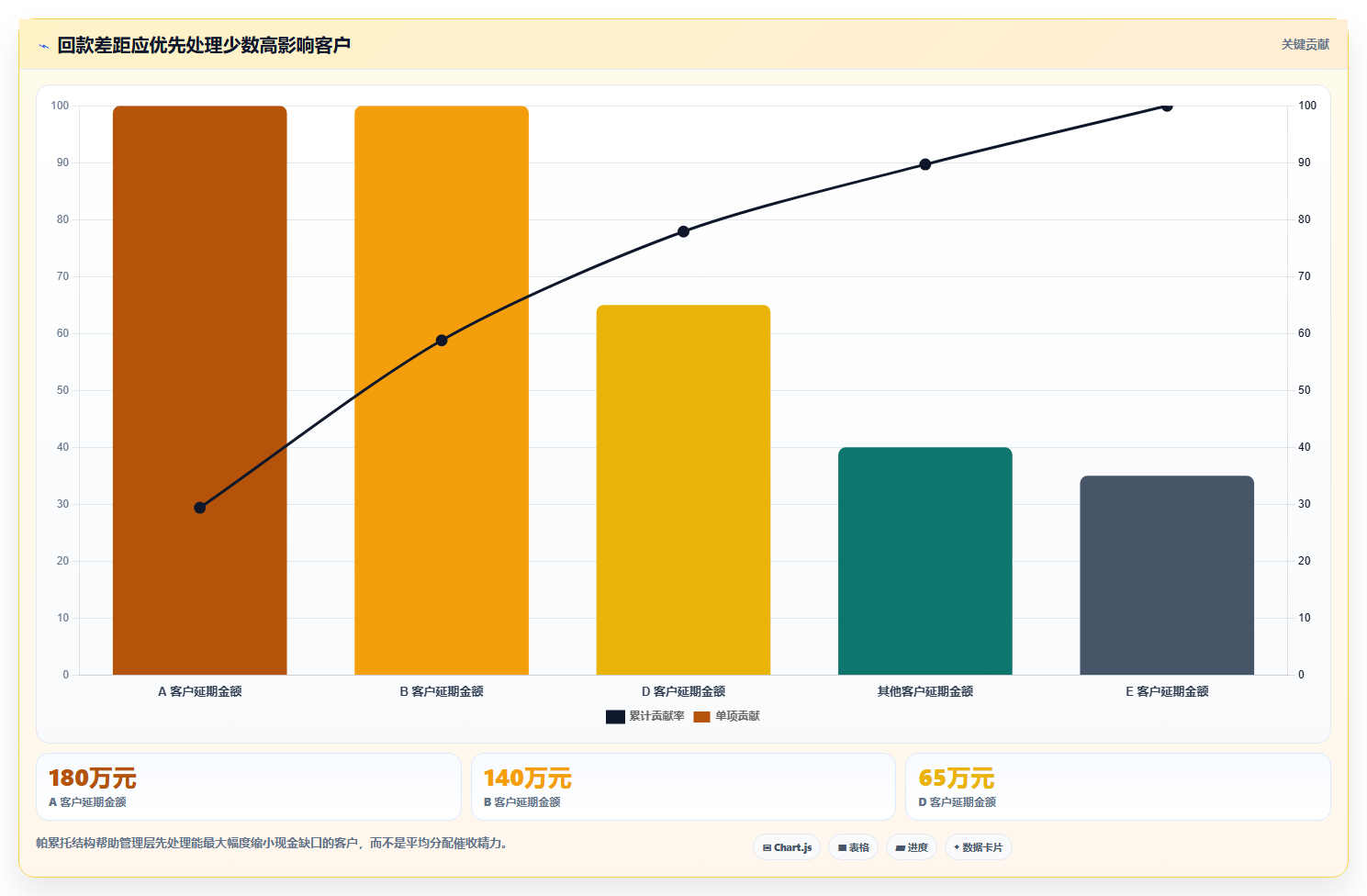Click the Chart.js chip
Image resolution: width=1367 pixels, height=896 pixels.
coord(788,847)
